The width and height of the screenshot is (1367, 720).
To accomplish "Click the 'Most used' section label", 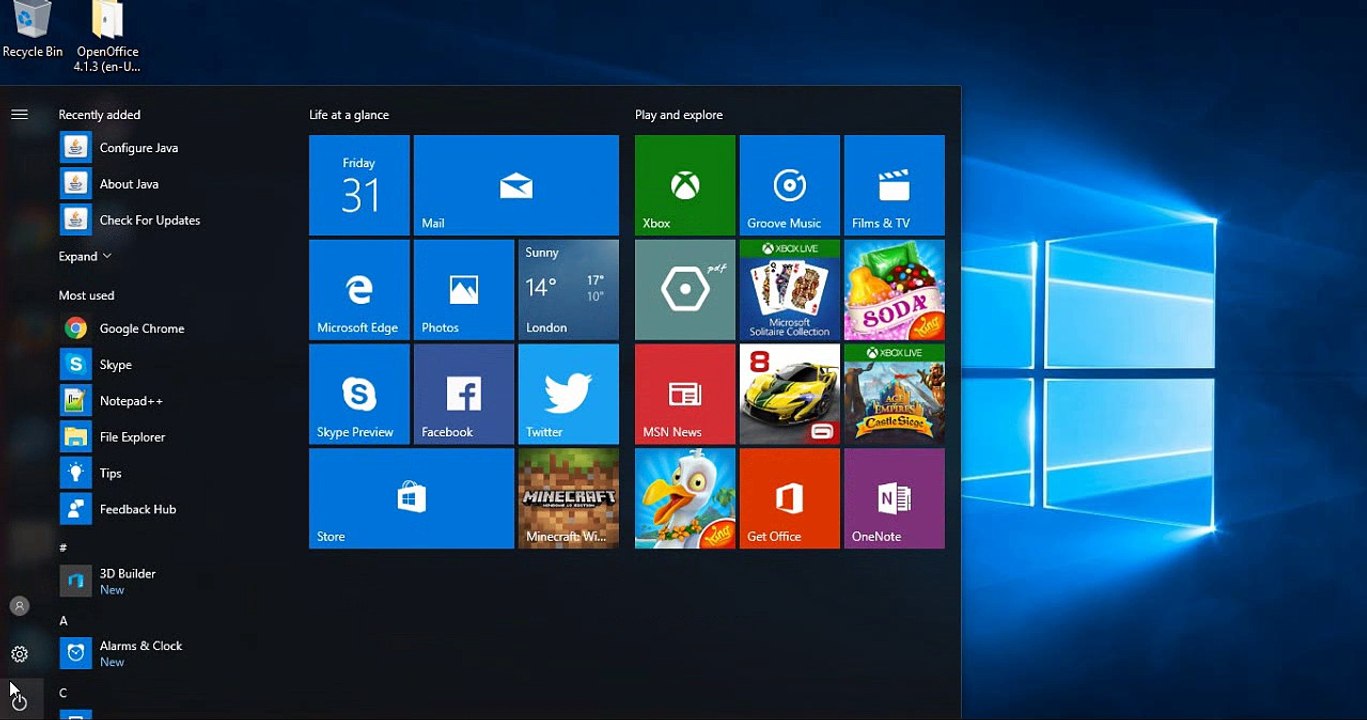I will click(86, 296).
